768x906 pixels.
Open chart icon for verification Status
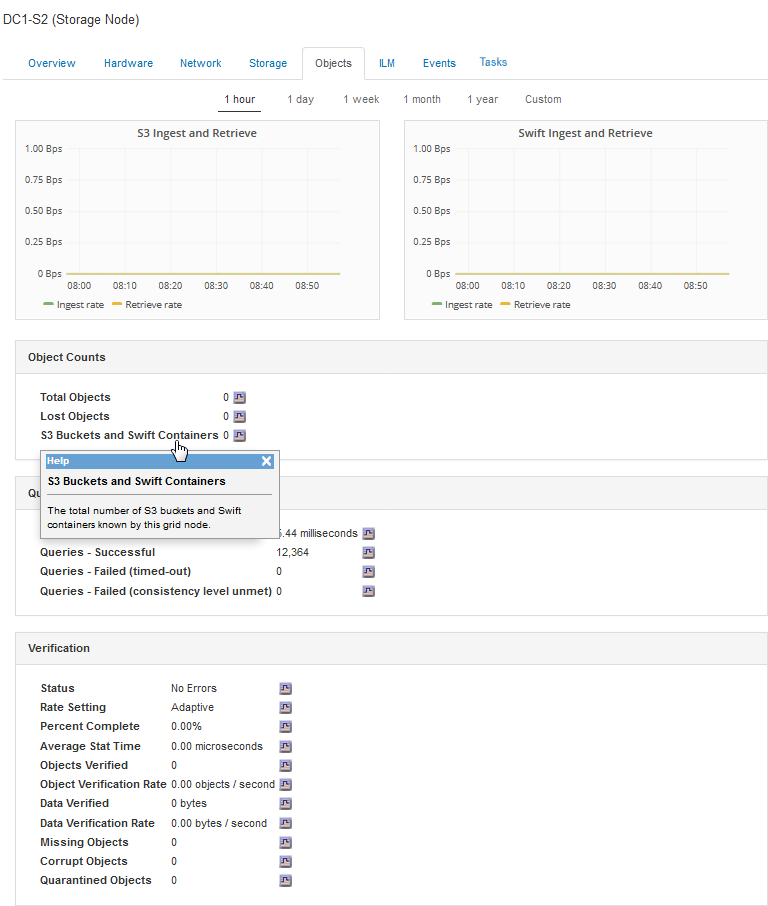[x=285, y=688]
